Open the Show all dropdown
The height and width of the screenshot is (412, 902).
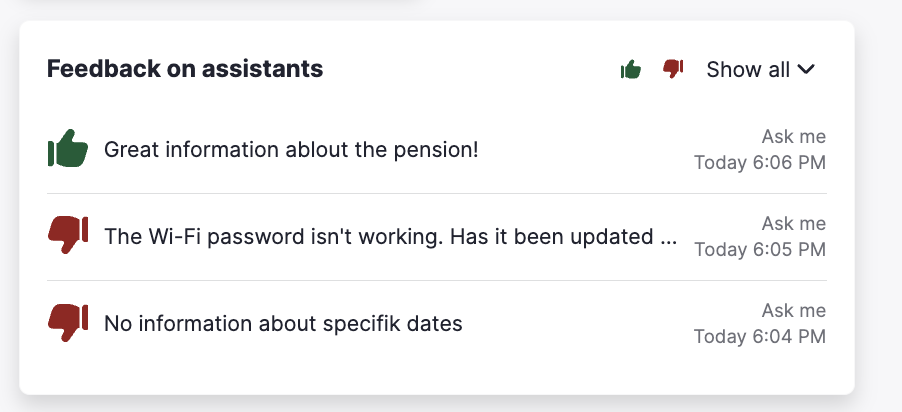pyautogui.click(x=760, y=70)
